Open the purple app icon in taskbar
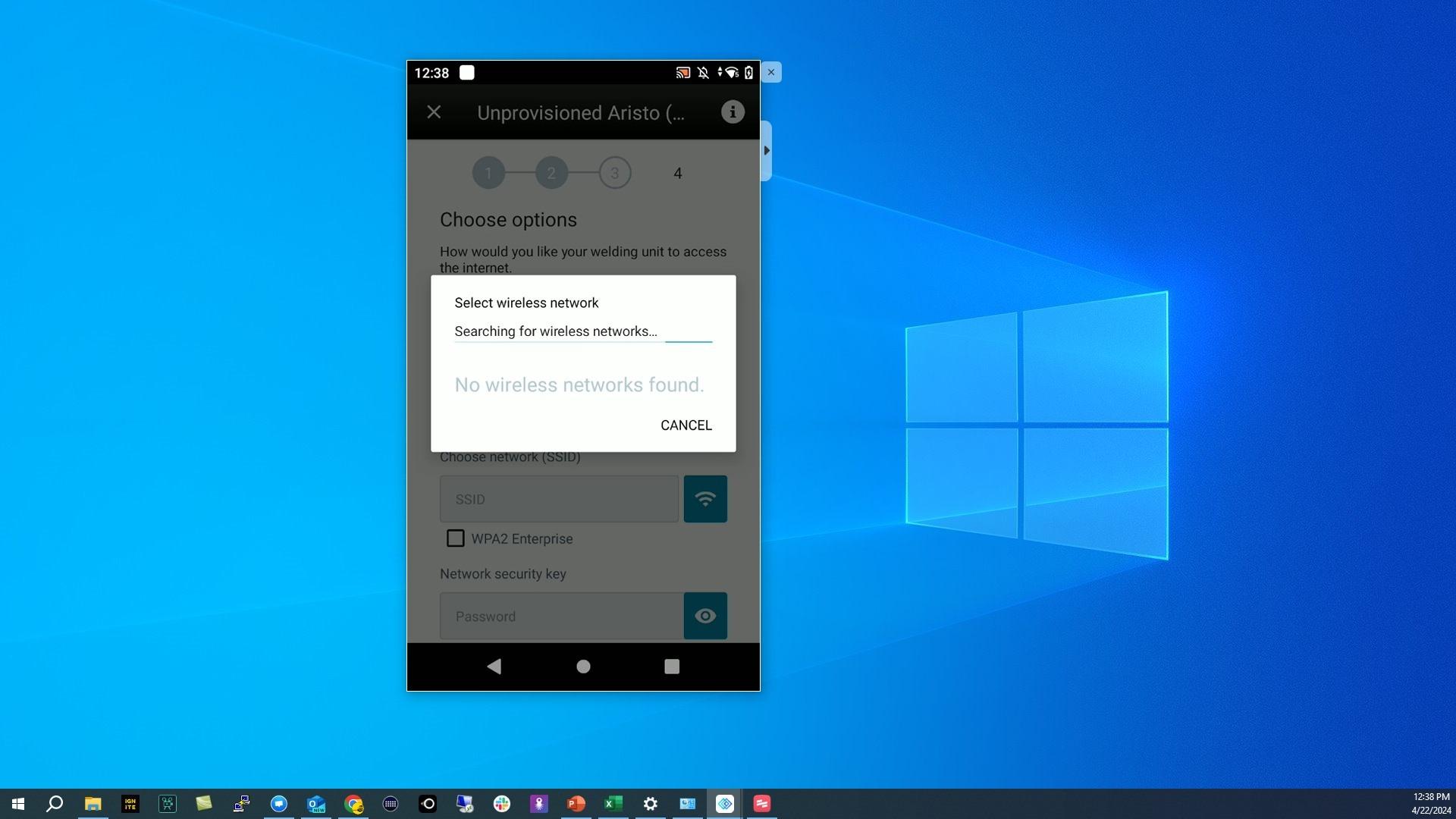 pos(539,804)
